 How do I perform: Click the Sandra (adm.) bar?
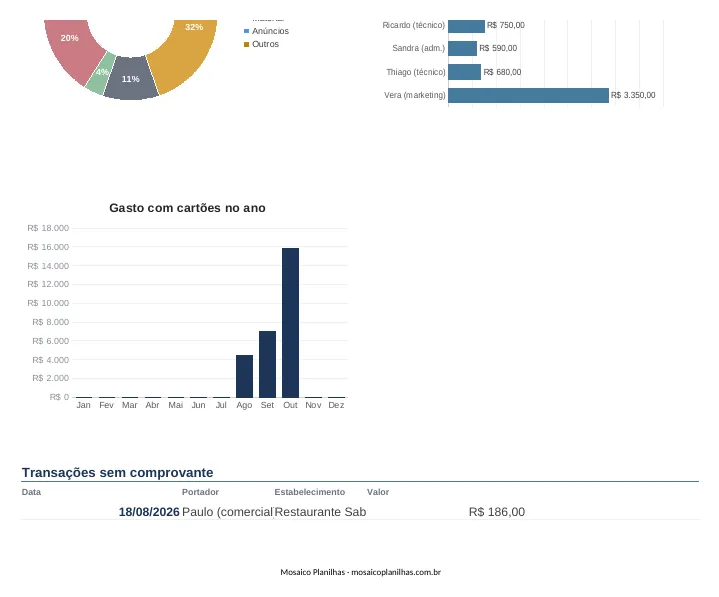coord(463,48)
